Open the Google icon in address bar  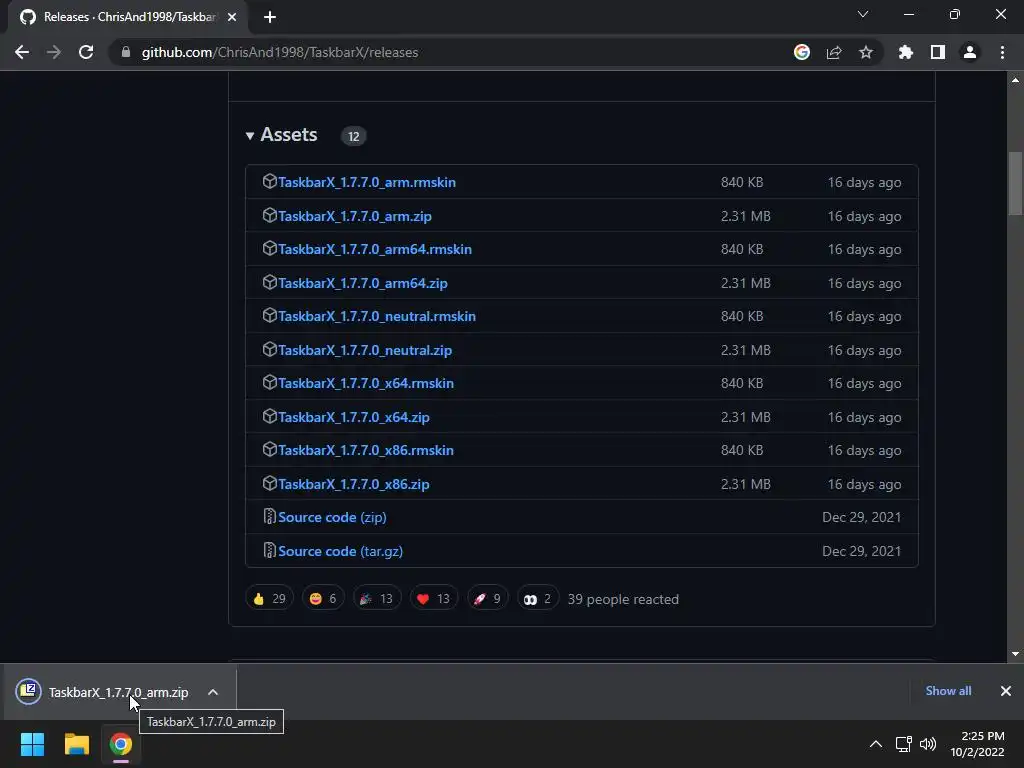coord(802,52)
